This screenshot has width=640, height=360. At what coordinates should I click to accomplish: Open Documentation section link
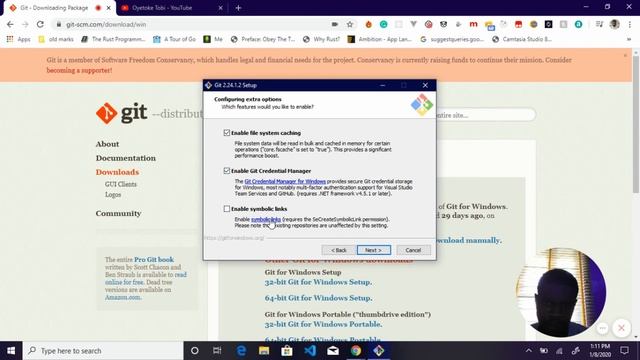coord(126,158)
